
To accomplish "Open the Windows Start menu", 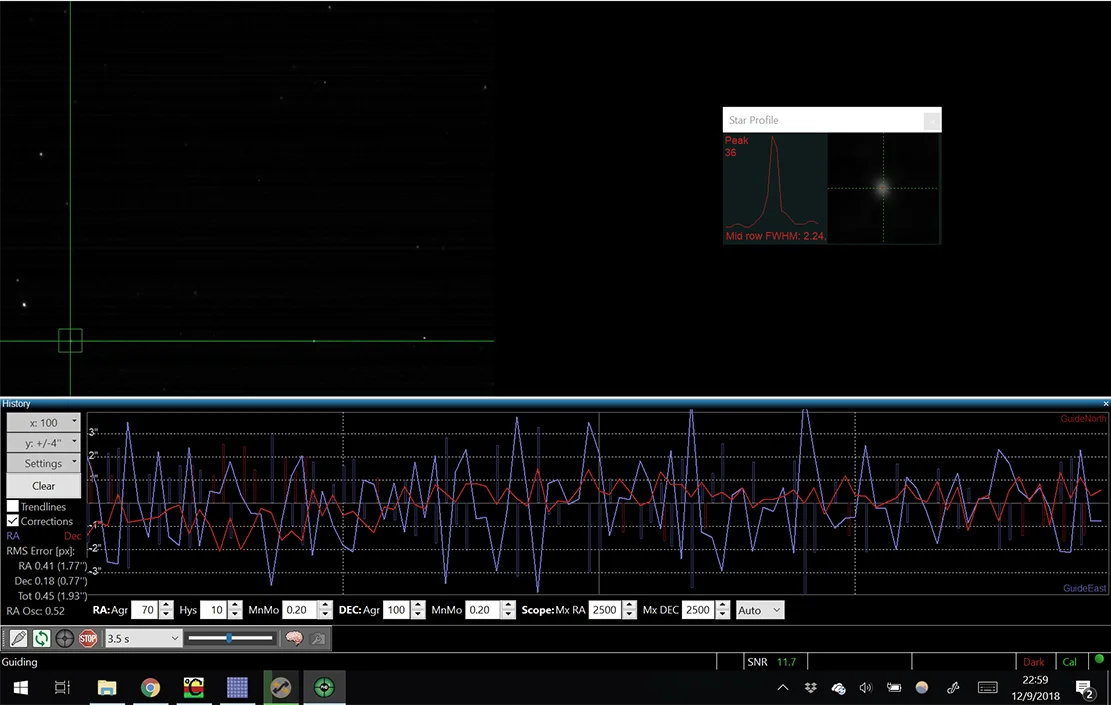I will point(21,687).
